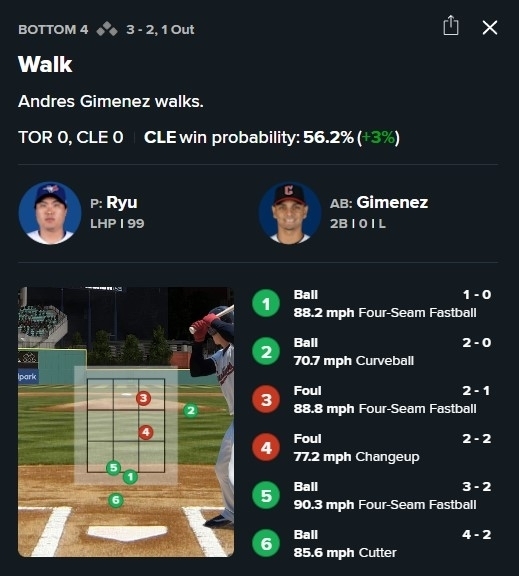Select pitch 1 green circle in list

click(266, 303)
